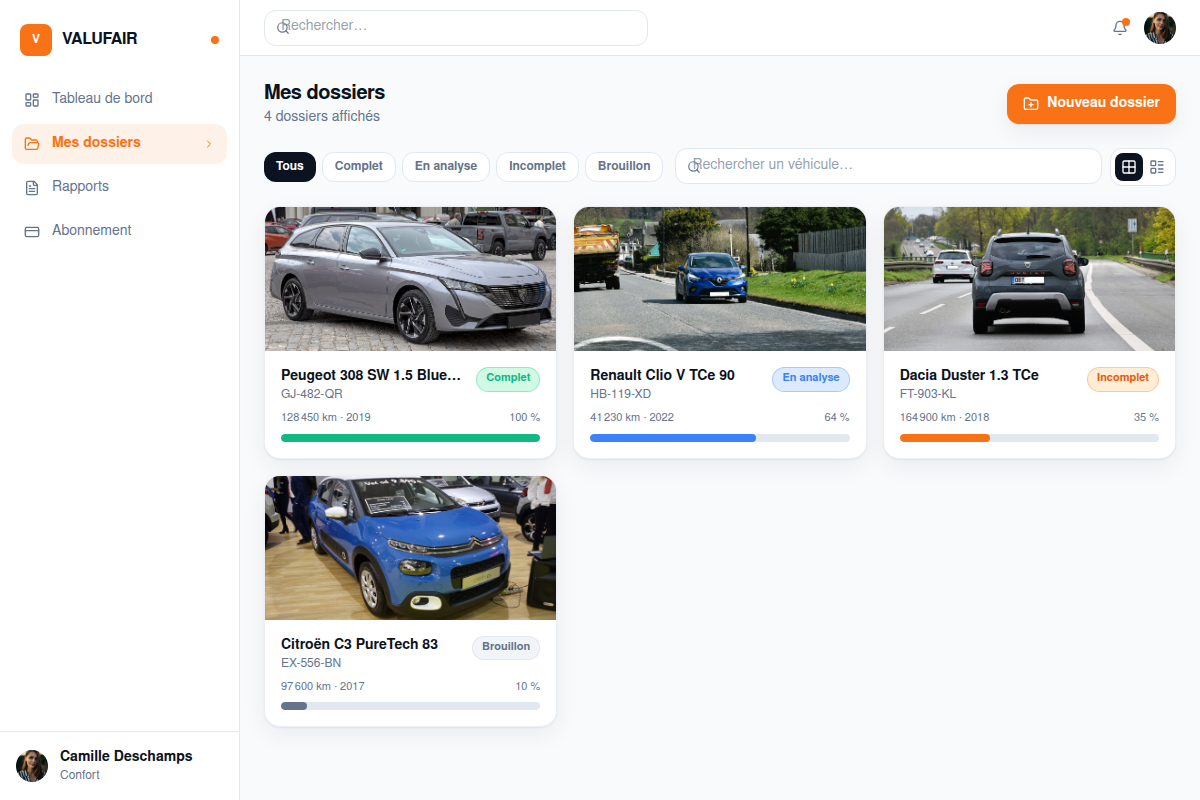Open Tableau de bord in sidebar
Image resolution: width=1200 pixels, height=800 pixels.
point(120,99)
